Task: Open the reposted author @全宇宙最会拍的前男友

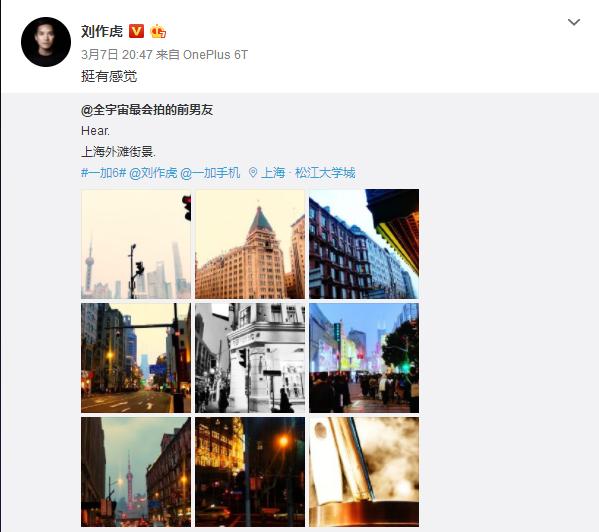Action: click(147, 110)
